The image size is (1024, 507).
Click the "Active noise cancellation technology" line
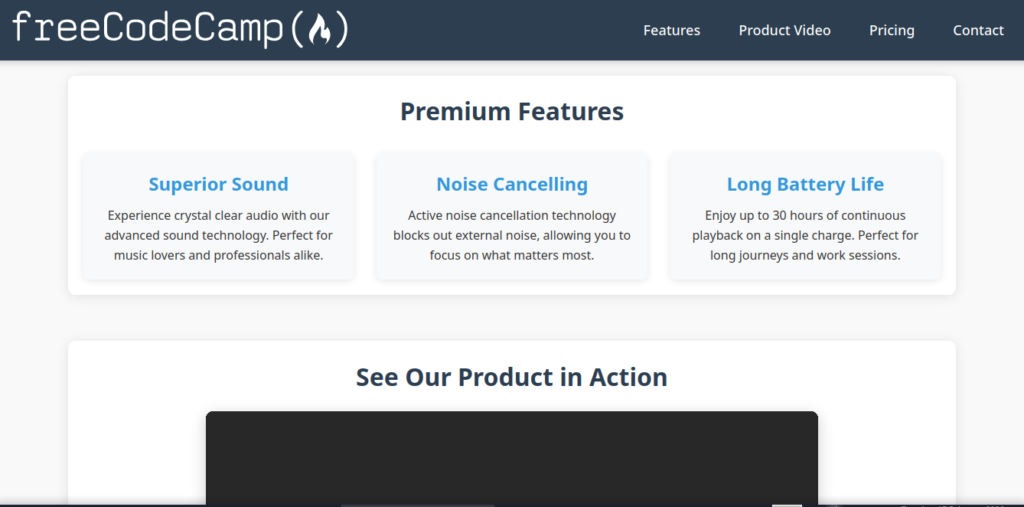point(512,215)
